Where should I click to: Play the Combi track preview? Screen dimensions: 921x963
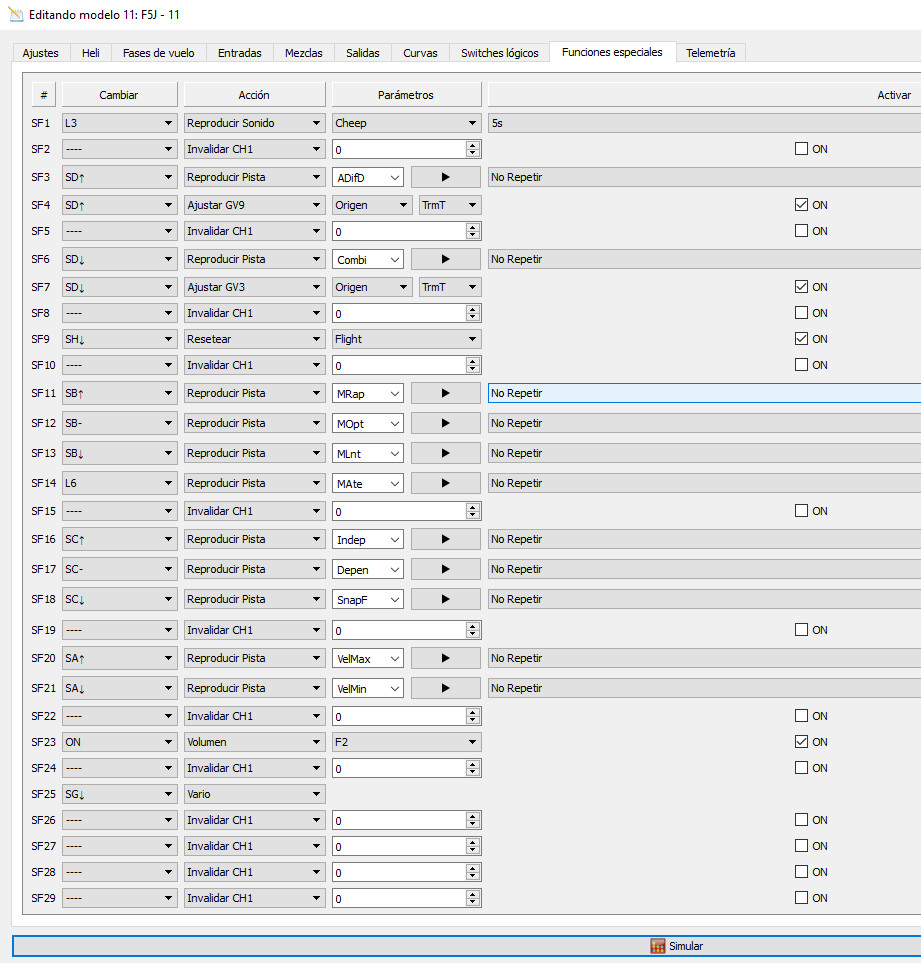445,259
